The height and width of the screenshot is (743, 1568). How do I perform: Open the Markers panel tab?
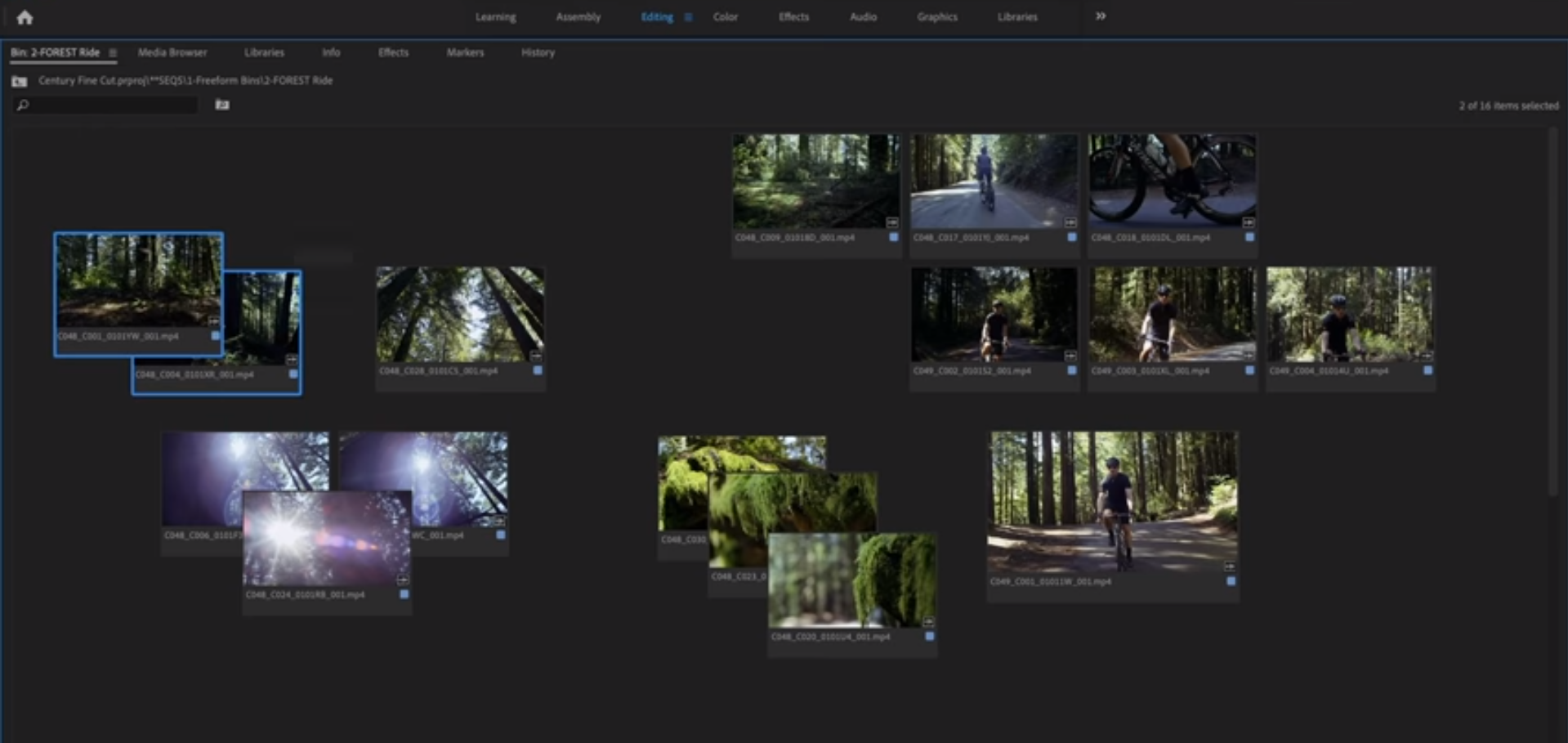[465, 52]
